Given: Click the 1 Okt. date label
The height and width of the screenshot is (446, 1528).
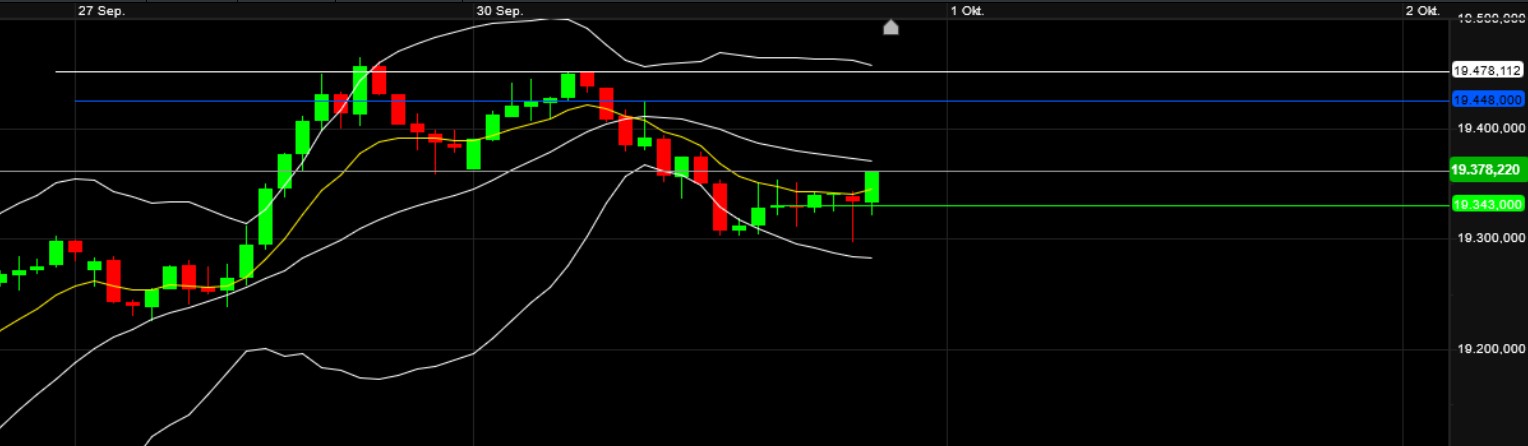Looking at the screenshot, I should pos(967,10).
